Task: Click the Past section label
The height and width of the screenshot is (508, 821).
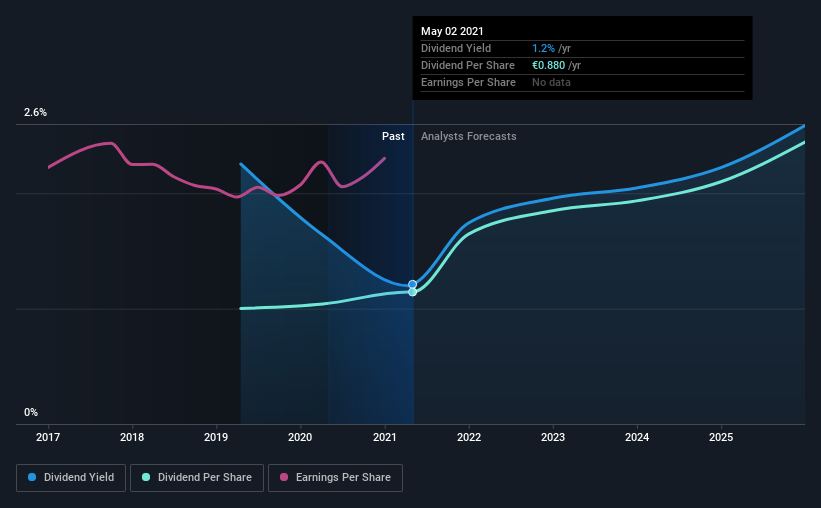Action: [x=393, y=136]
